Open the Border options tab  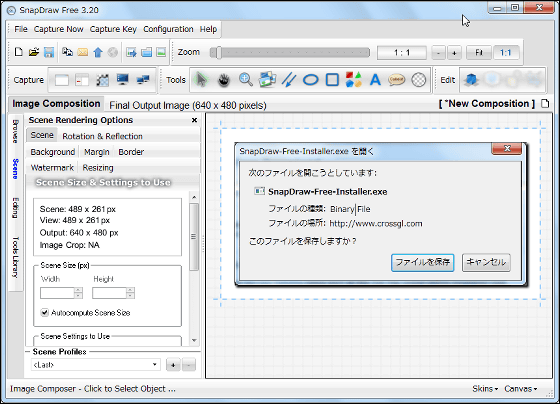[131, 152]
